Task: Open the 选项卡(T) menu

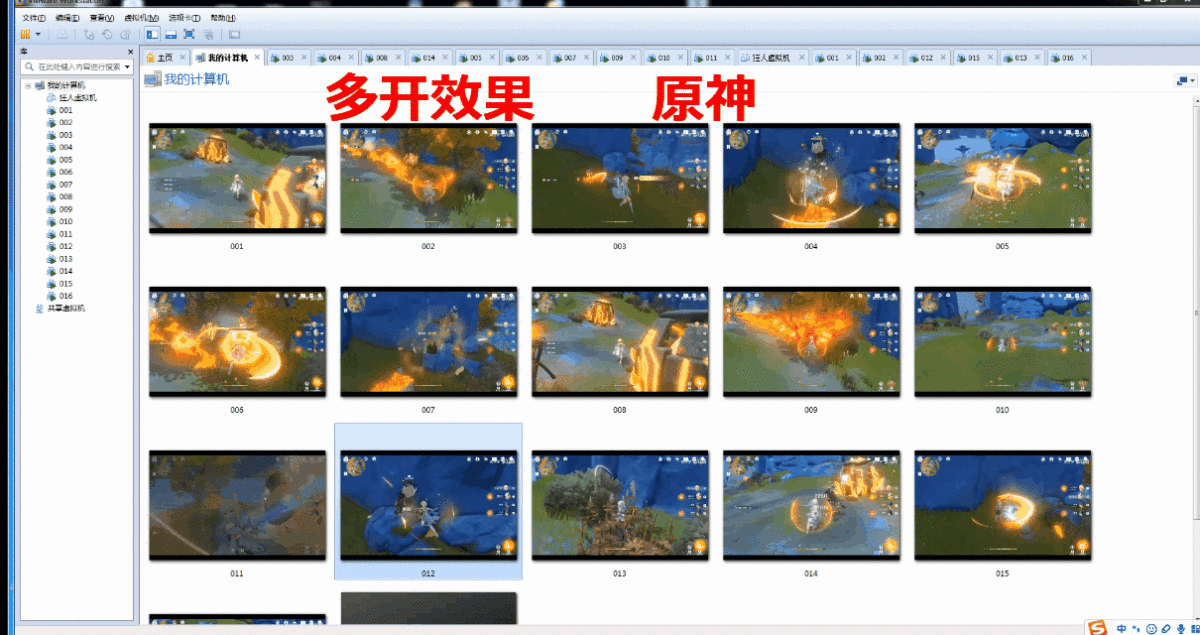Action: pos(184,18)
